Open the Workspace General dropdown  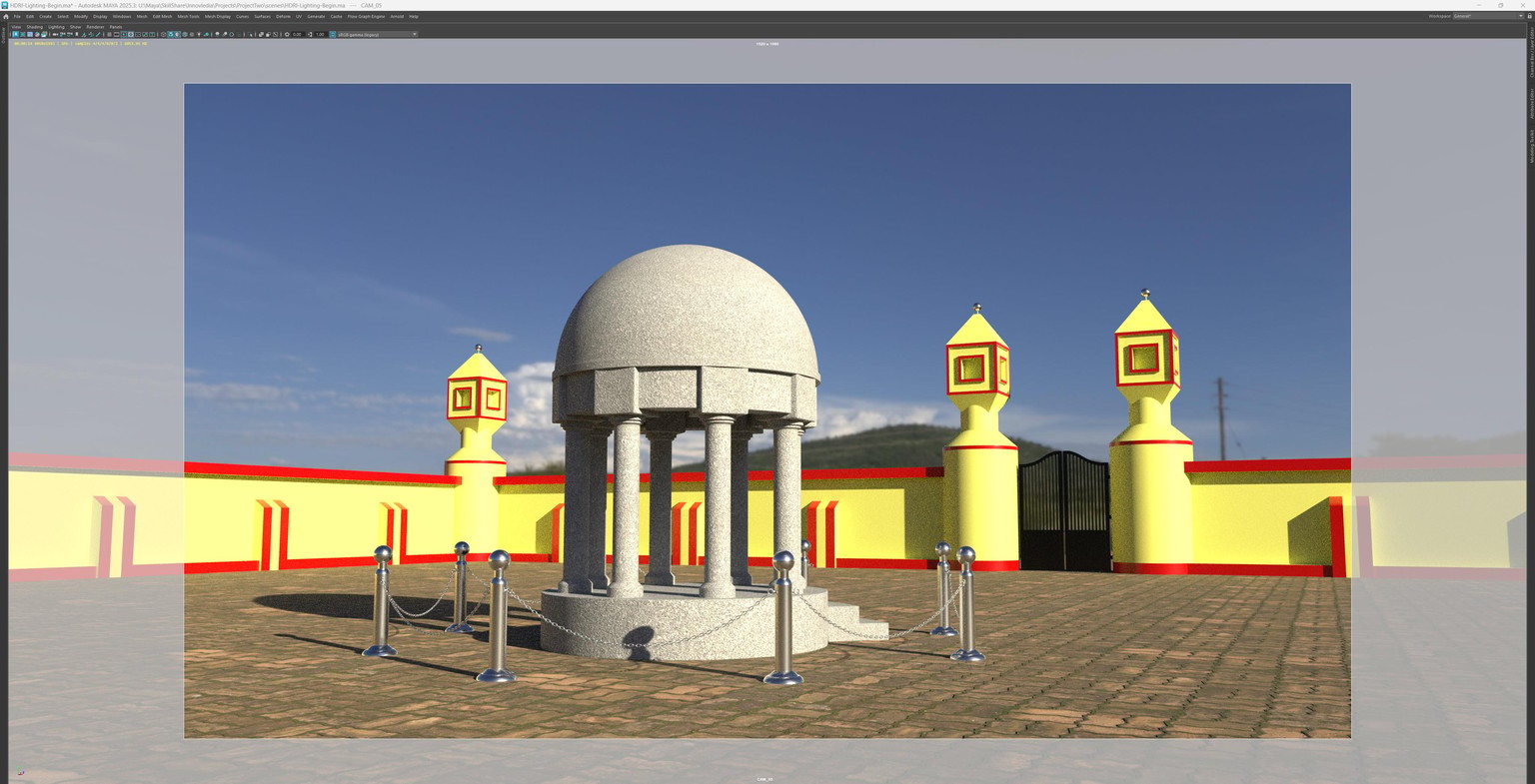point(1488,16)
